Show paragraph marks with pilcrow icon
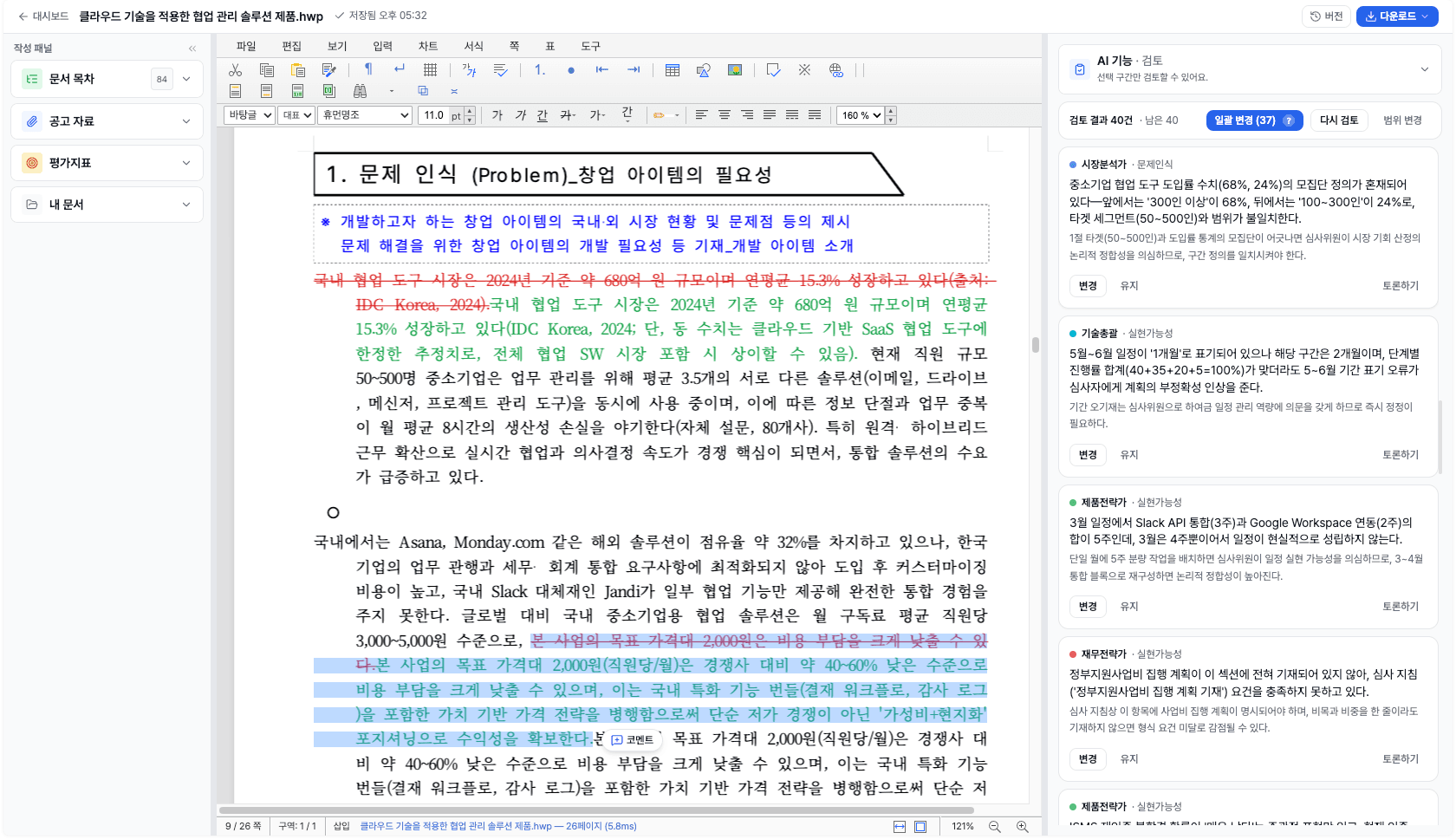This screenshot has height=839, width=1456. tap(368, 69)
